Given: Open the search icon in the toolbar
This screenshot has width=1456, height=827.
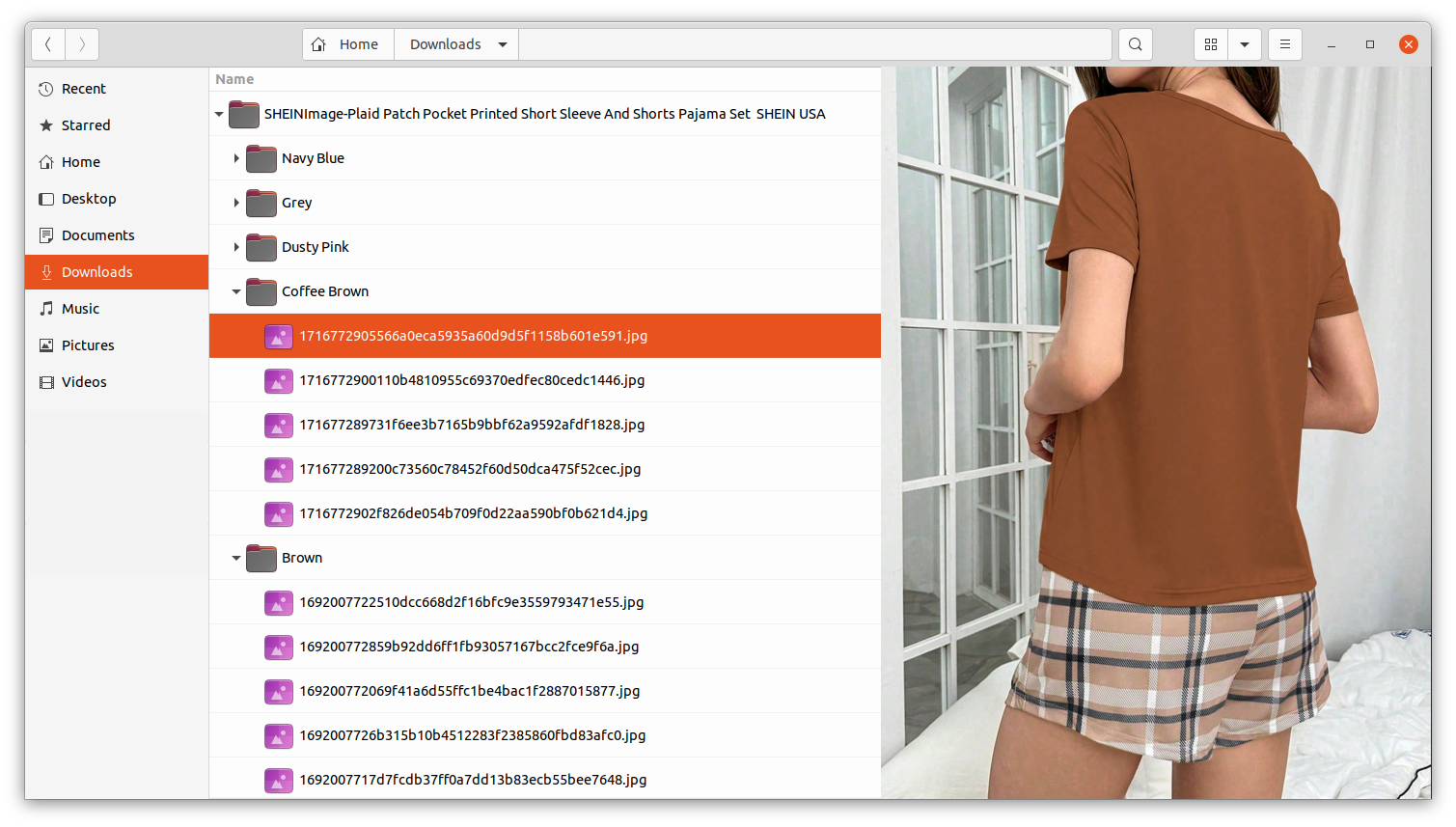Looking at the screenshot, I should pyautogui.click(x=1135, y=43).
